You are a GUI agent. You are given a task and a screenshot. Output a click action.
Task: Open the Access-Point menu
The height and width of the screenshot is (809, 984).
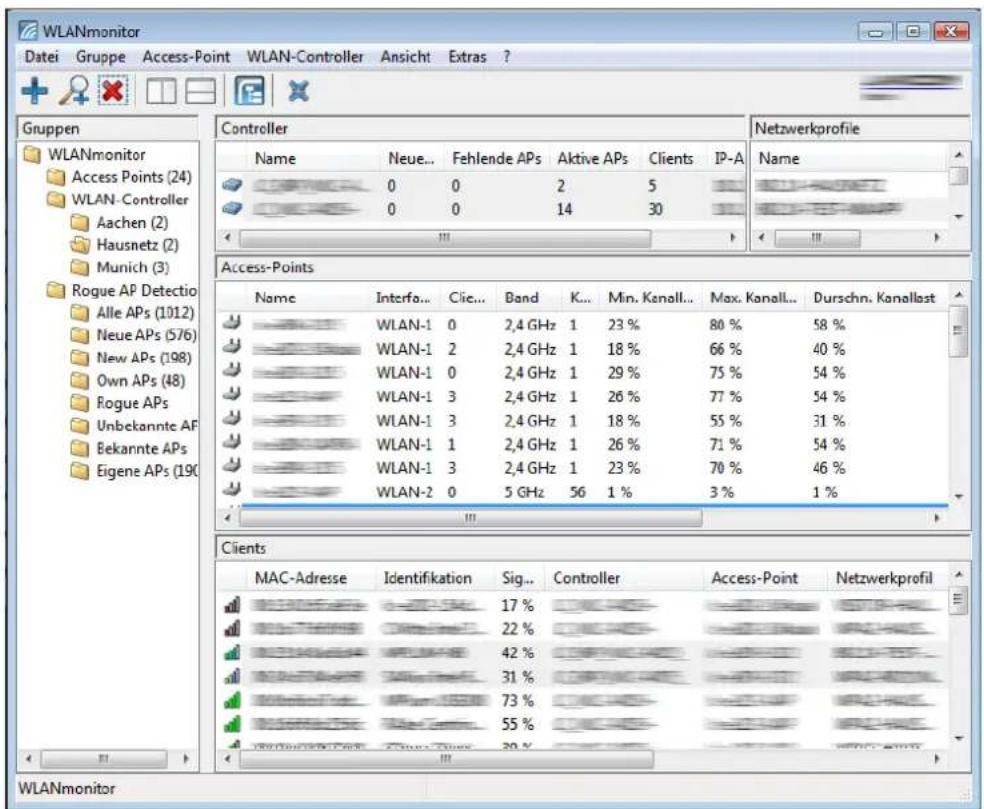186,56
